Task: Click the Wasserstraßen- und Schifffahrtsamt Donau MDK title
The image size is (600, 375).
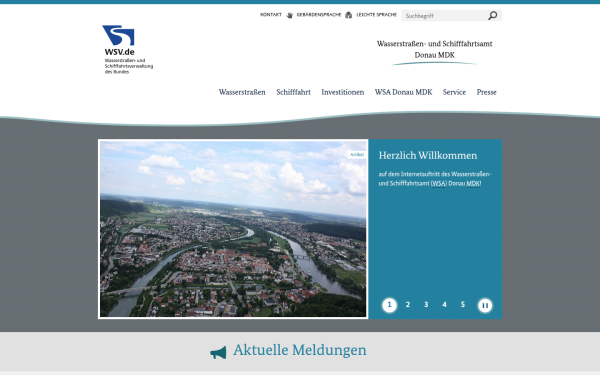Action: (x=435, y=49)
